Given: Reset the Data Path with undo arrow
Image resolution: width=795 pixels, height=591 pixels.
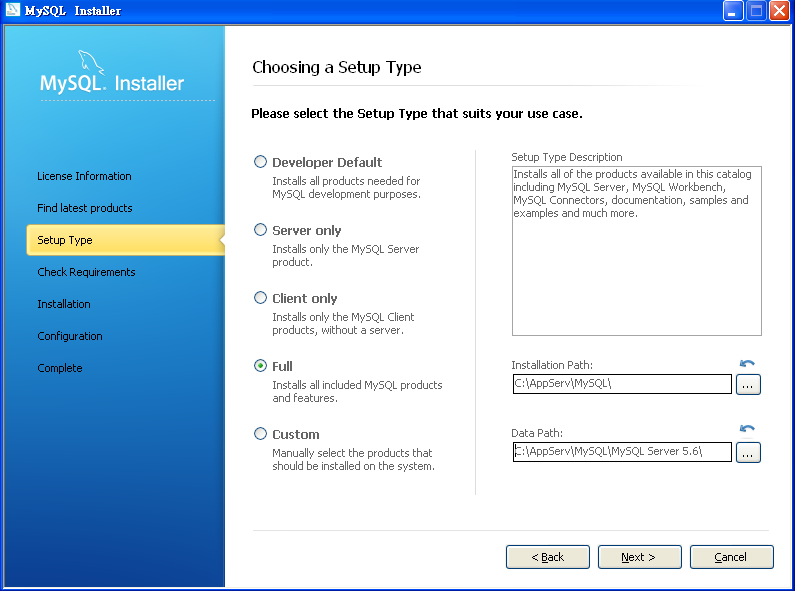Looking at the screenshot, I should 747,429.
